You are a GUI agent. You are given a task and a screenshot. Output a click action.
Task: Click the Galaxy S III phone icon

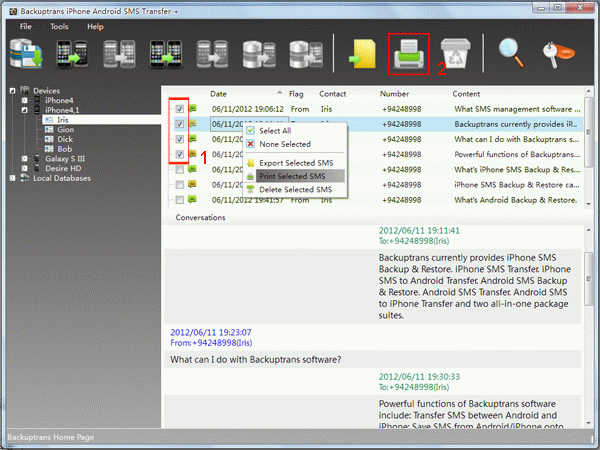pos(37,158)
